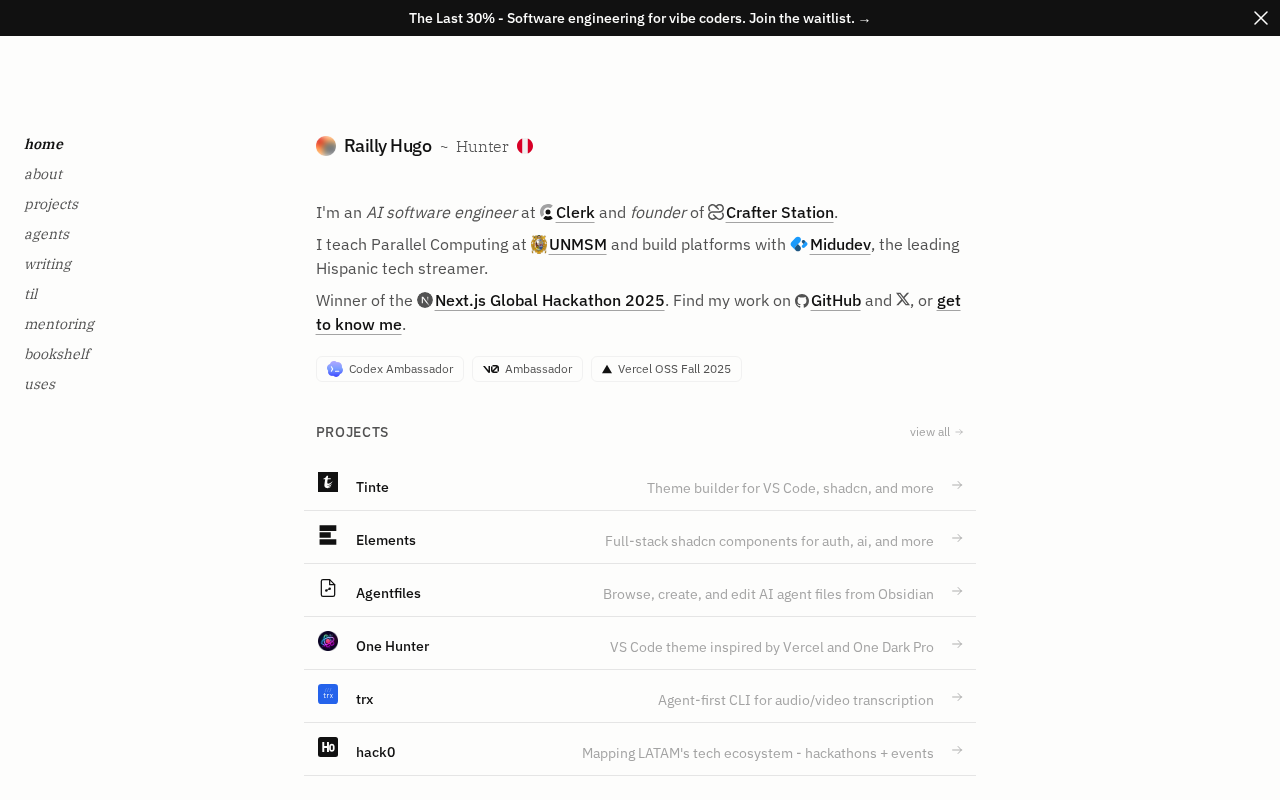Click the Agentfiles document icon

(328, 588)
